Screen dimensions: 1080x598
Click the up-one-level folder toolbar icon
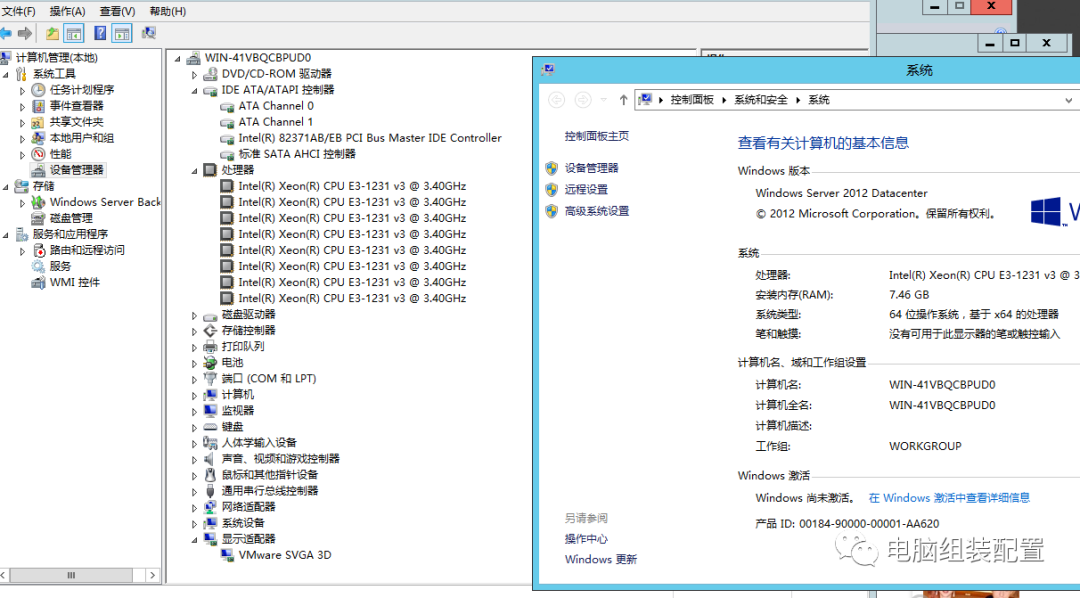51,33
